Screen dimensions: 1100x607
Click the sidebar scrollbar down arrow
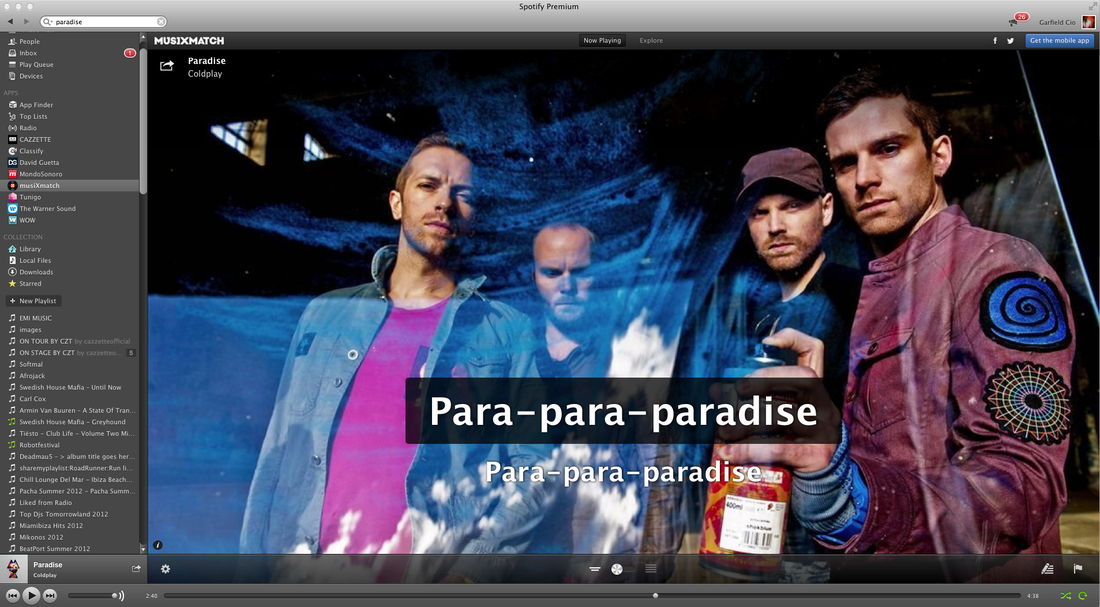(143, 549)
